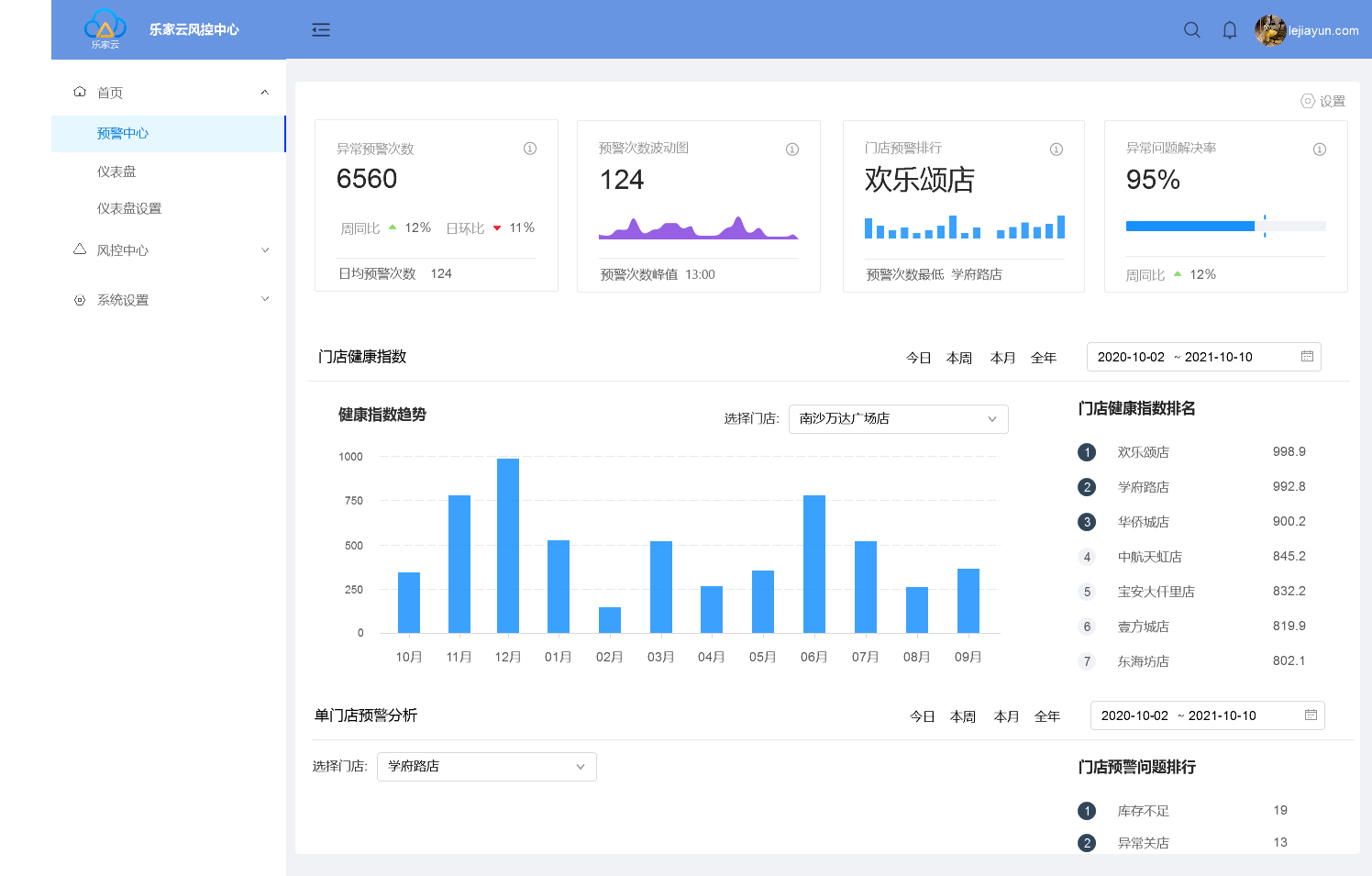Select 预警中心 in the sidebar

click(169, 134)
